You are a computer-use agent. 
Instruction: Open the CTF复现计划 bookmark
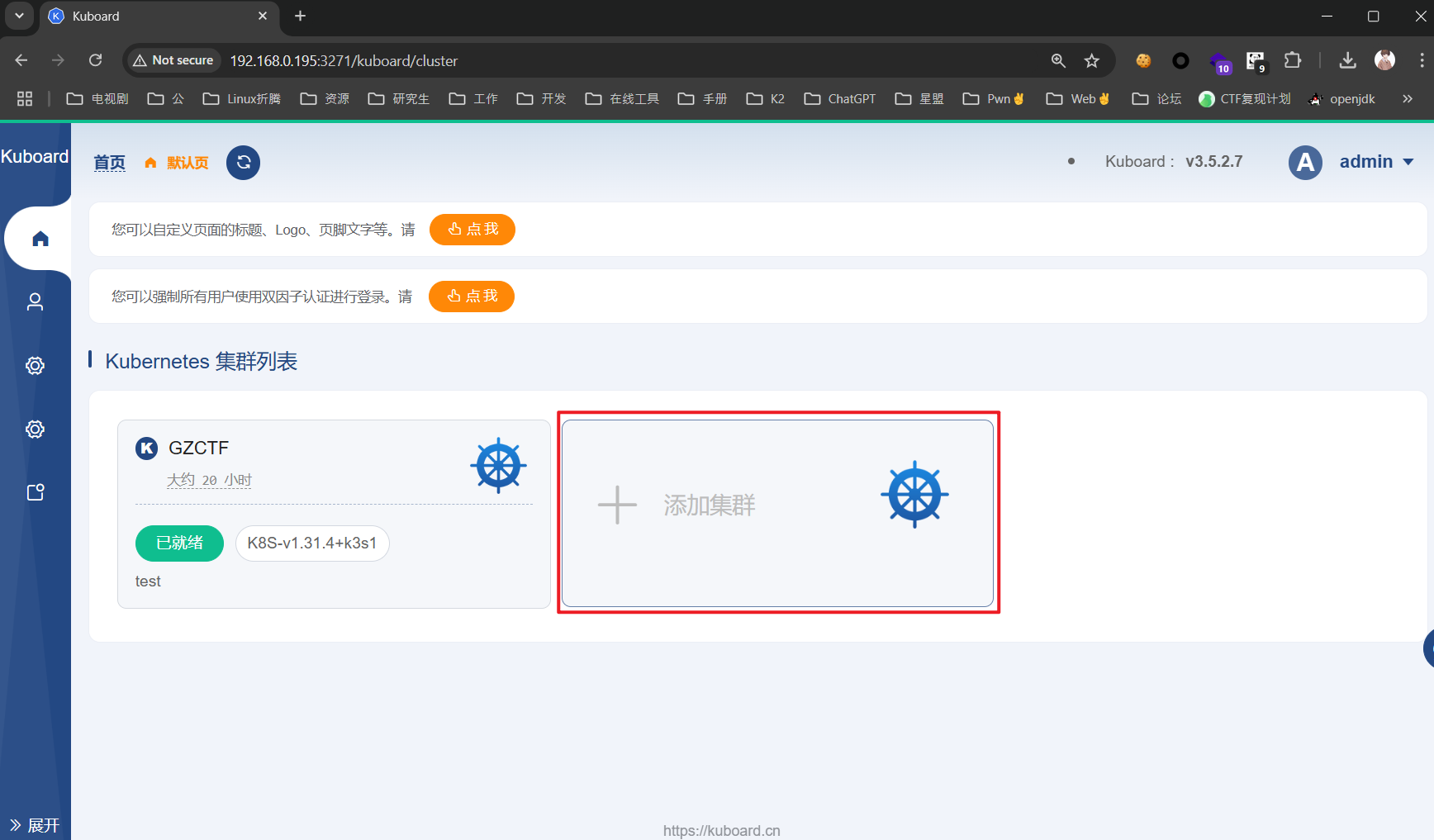[1245, 99]
